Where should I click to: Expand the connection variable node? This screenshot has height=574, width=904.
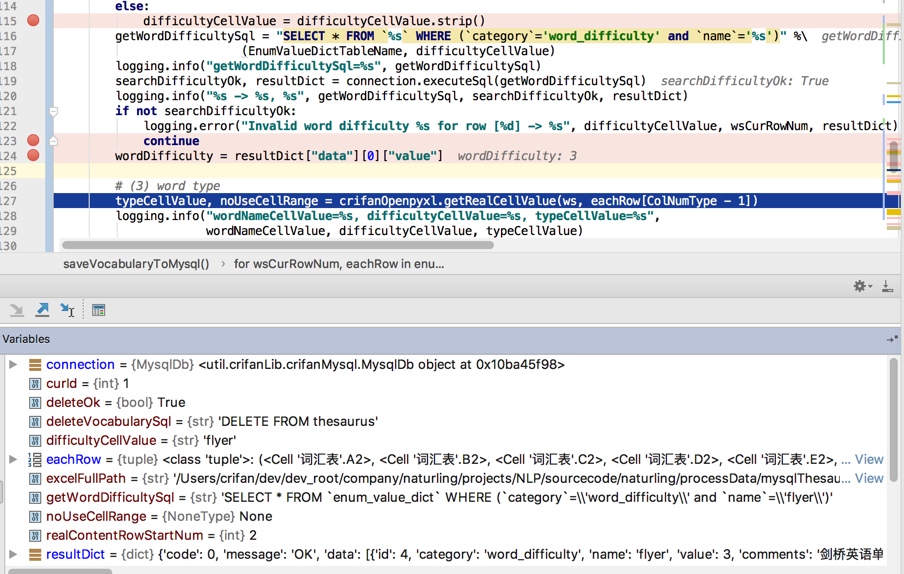[13, 364]
